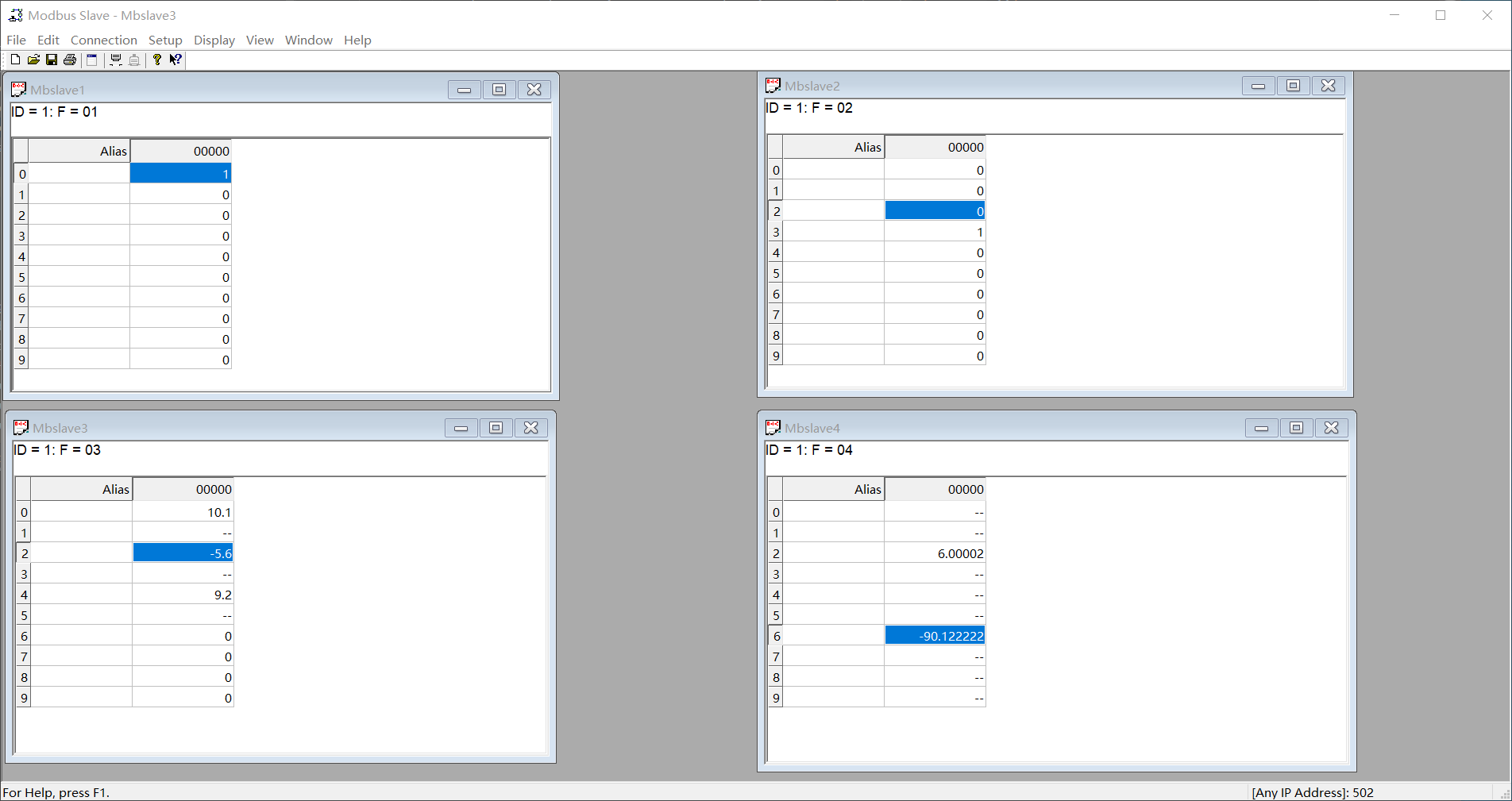Select the cell showing -5.6 in Mbslave3
This screenshot has width=1512, height=801.
[182, 553]
